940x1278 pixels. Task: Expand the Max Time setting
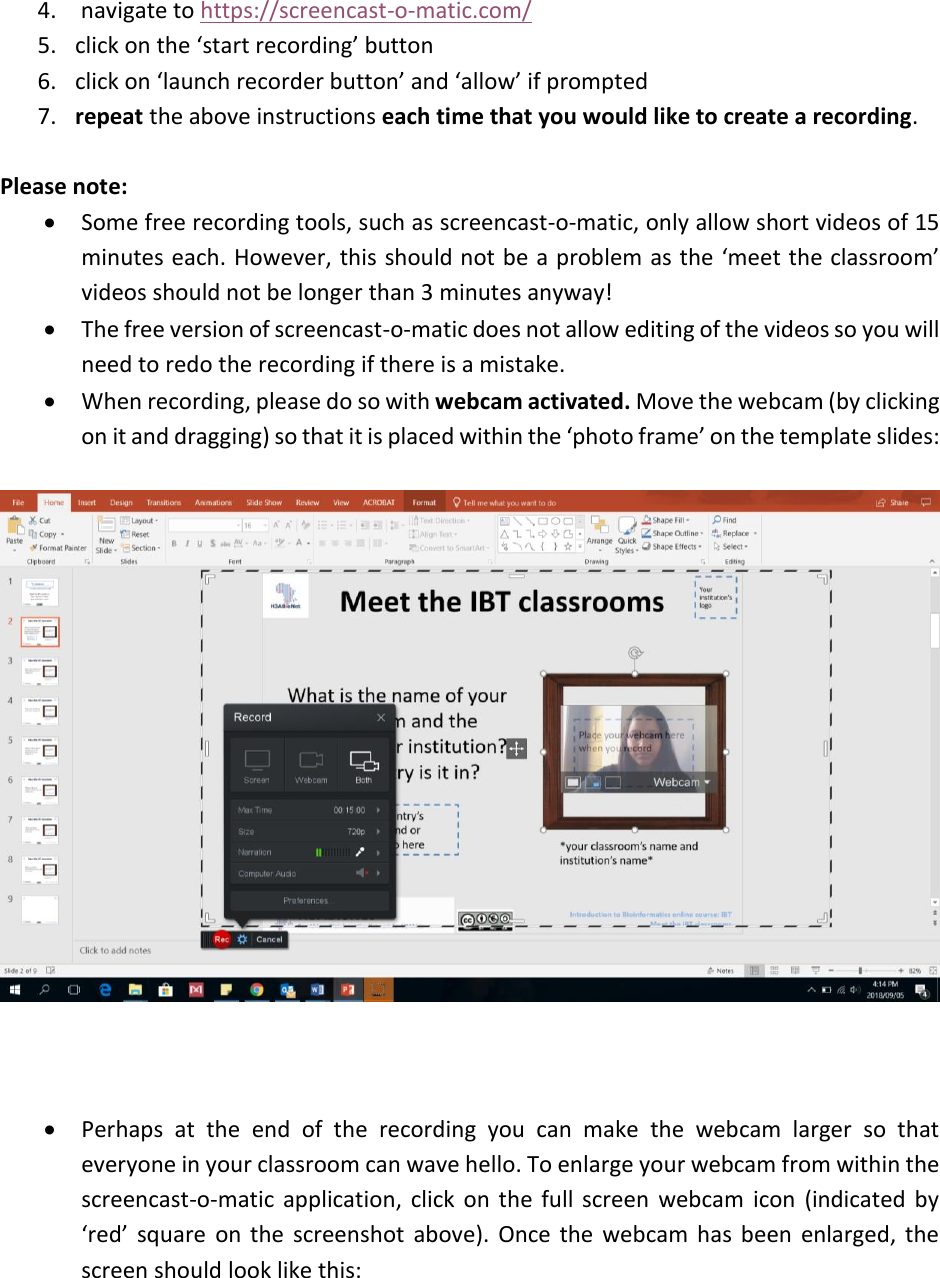378,811
